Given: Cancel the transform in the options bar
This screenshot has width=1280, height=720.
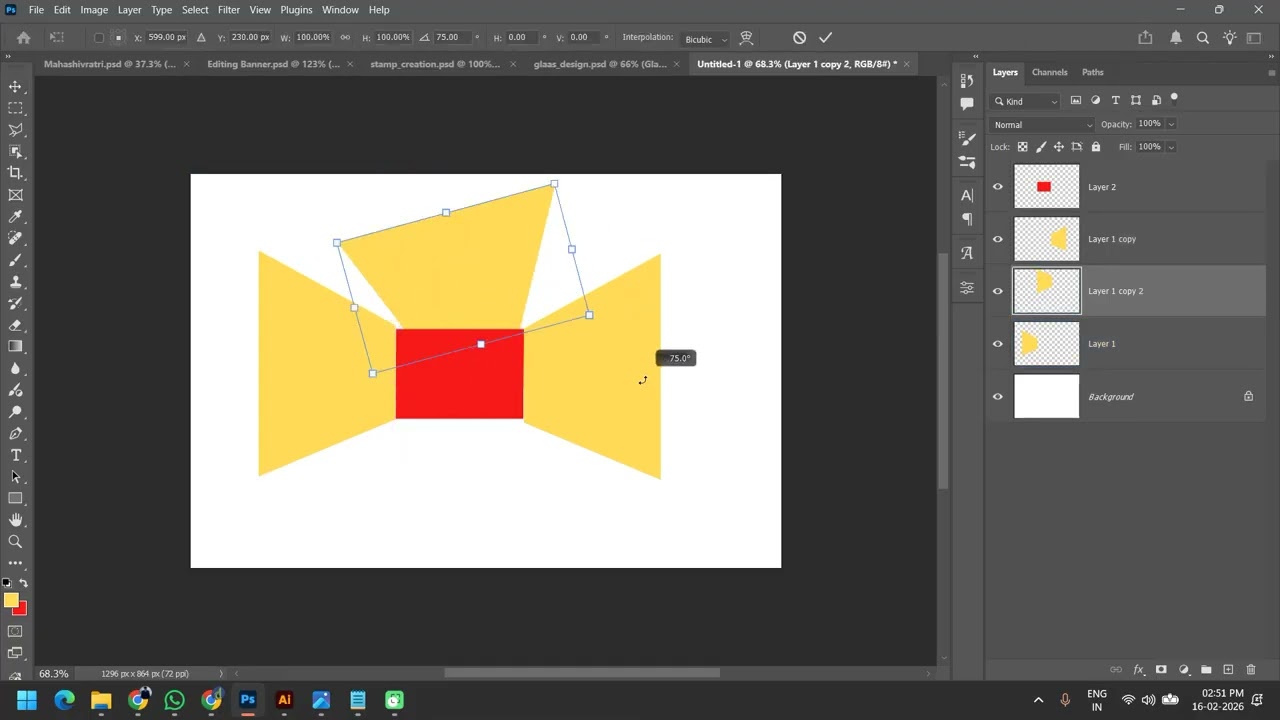Looking at the screenshot, I should coord(799,37).
